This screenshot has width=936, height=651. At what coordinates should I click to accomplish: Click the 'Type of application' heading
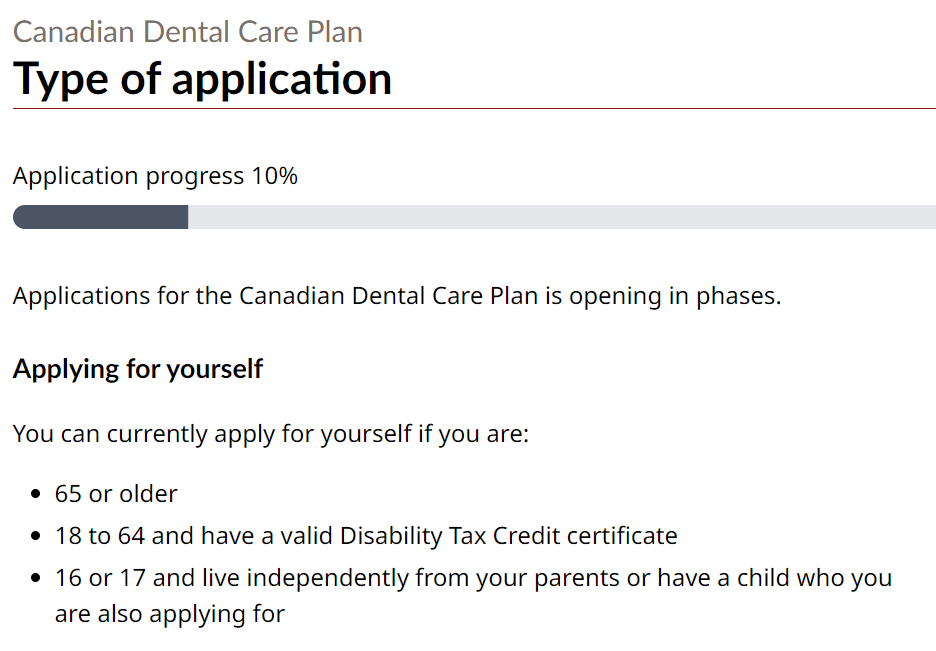tap(202, 79)
